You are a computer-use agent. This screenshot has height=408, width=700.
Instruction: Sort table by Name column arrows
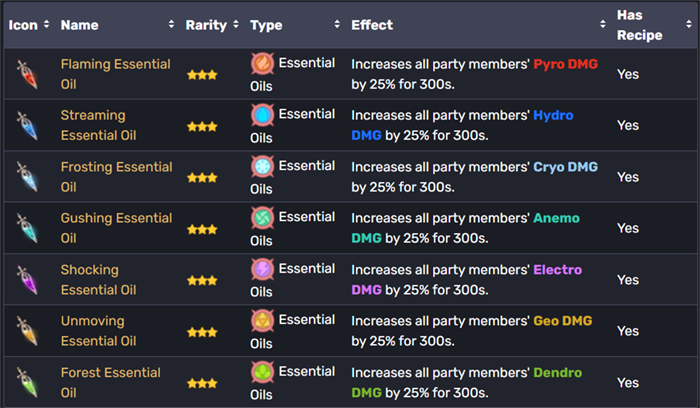(174, 25)
